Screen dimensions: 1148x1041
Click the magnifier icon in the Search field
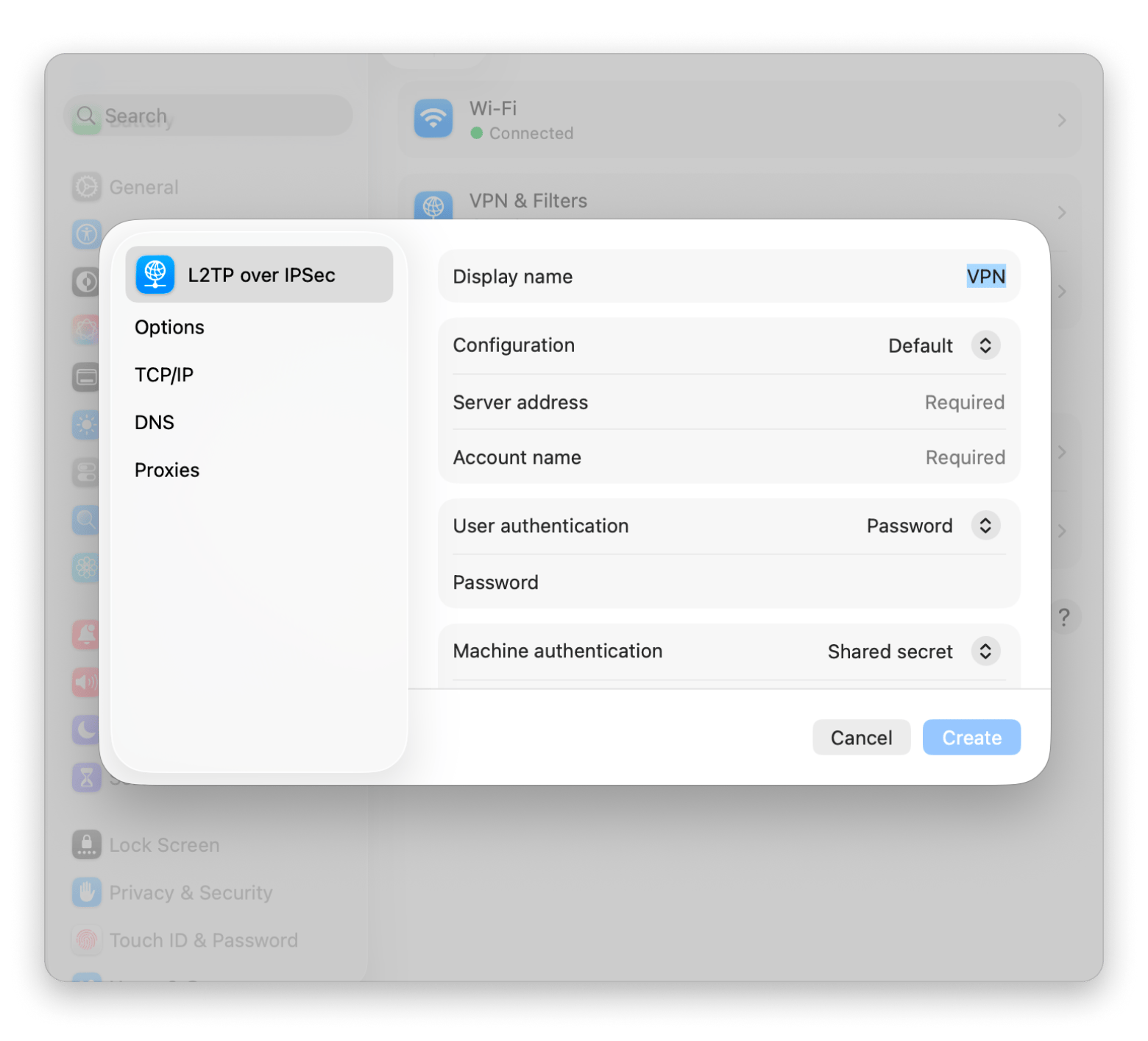85,115
